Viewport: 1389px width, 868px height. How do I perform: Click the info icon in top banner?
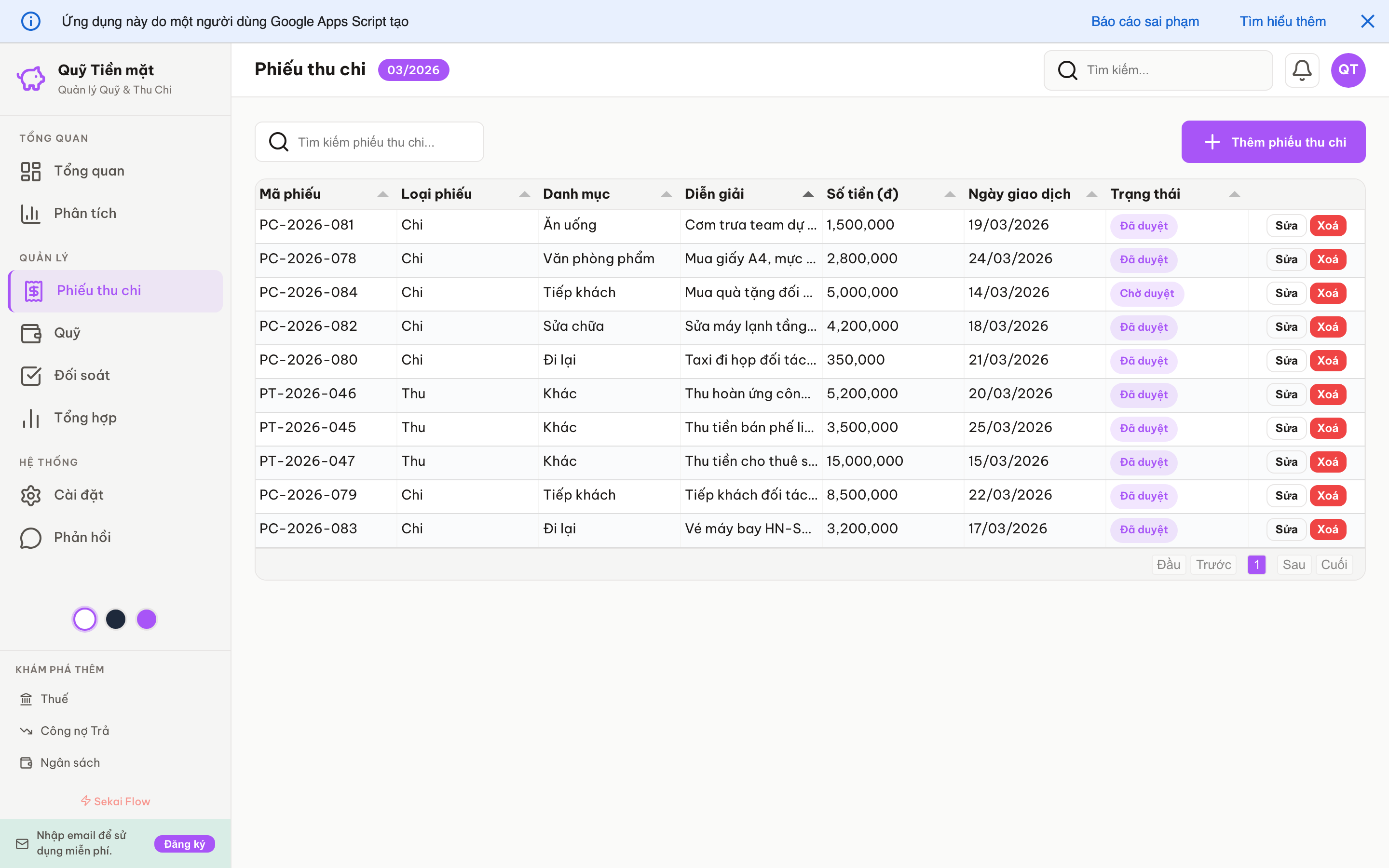(x=31, y=21)
